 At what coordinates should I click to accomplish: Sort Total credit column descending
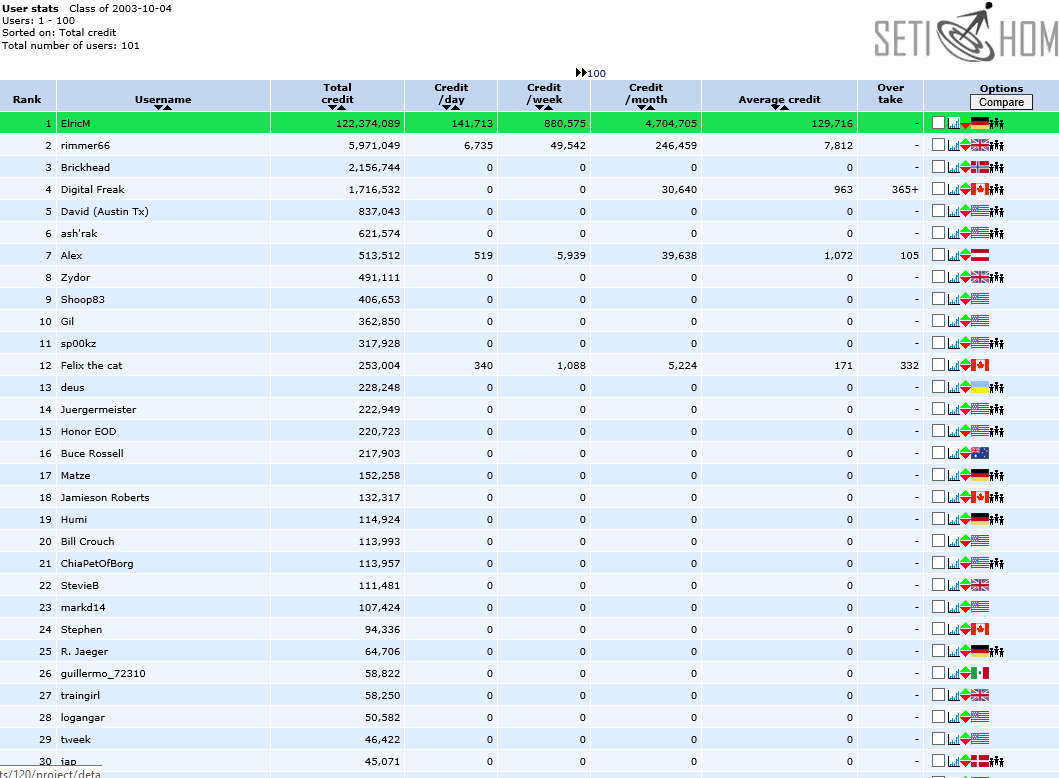pyautogui.click(x=332, y=108)
